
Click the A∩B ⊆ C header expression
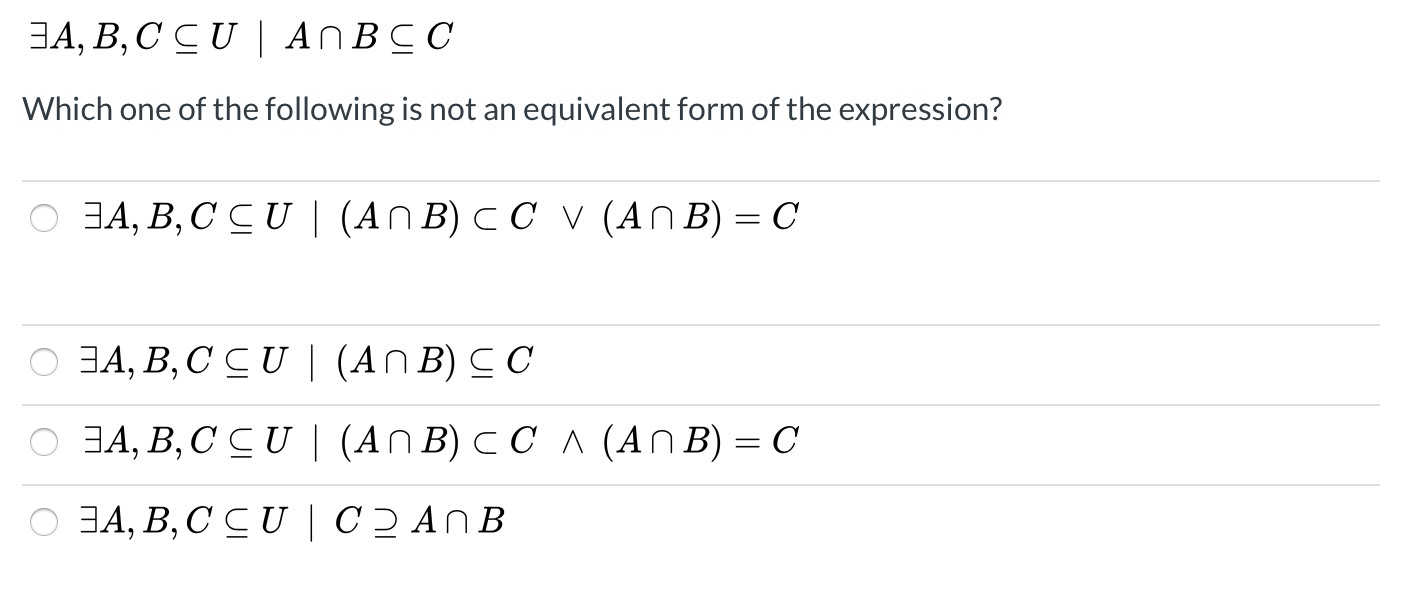coord(370,35)
